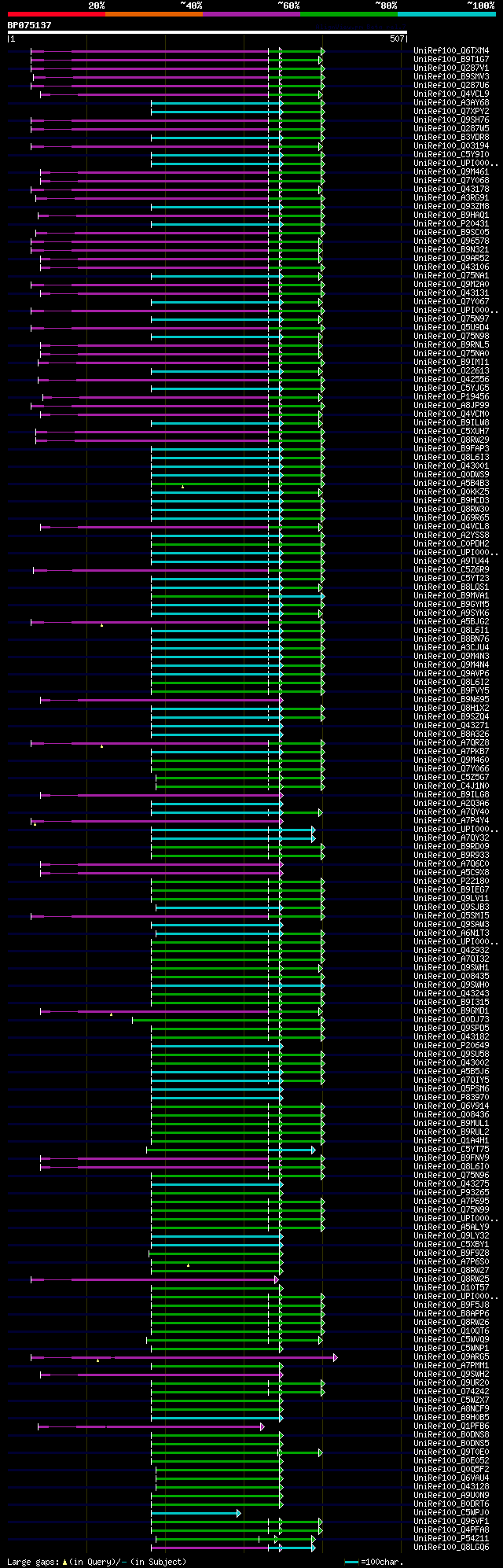Screen dimensions: 503x1568
Task: Select label UniRef100_Q42556
Action: click(451, 380)
